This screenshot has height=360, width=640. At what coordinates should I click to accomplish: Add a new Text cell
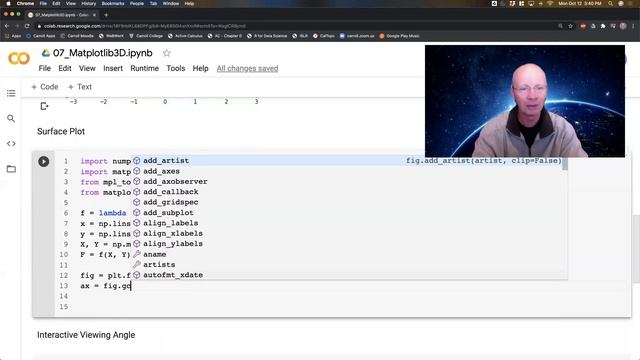(x=80, y=87)
